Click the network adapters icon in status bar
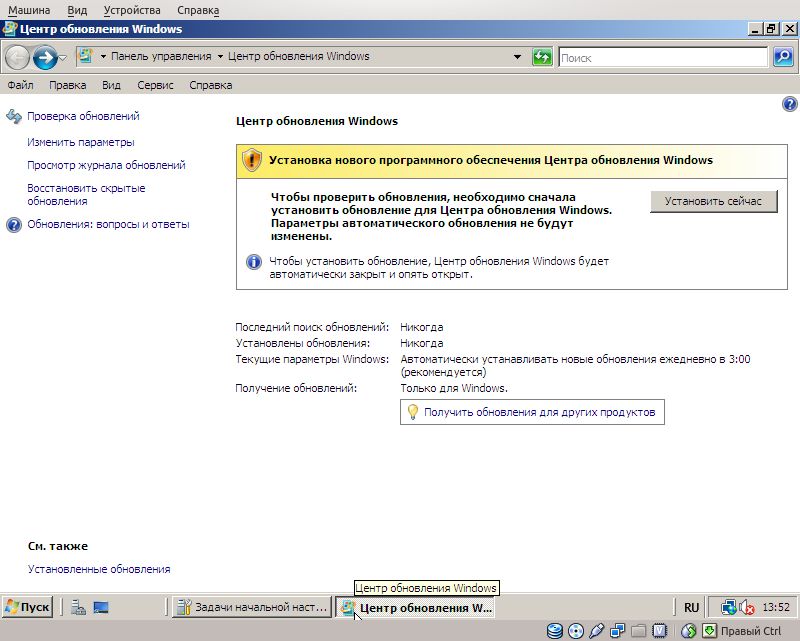The width and height of the screenshot is (800, 641). point(616,631)
